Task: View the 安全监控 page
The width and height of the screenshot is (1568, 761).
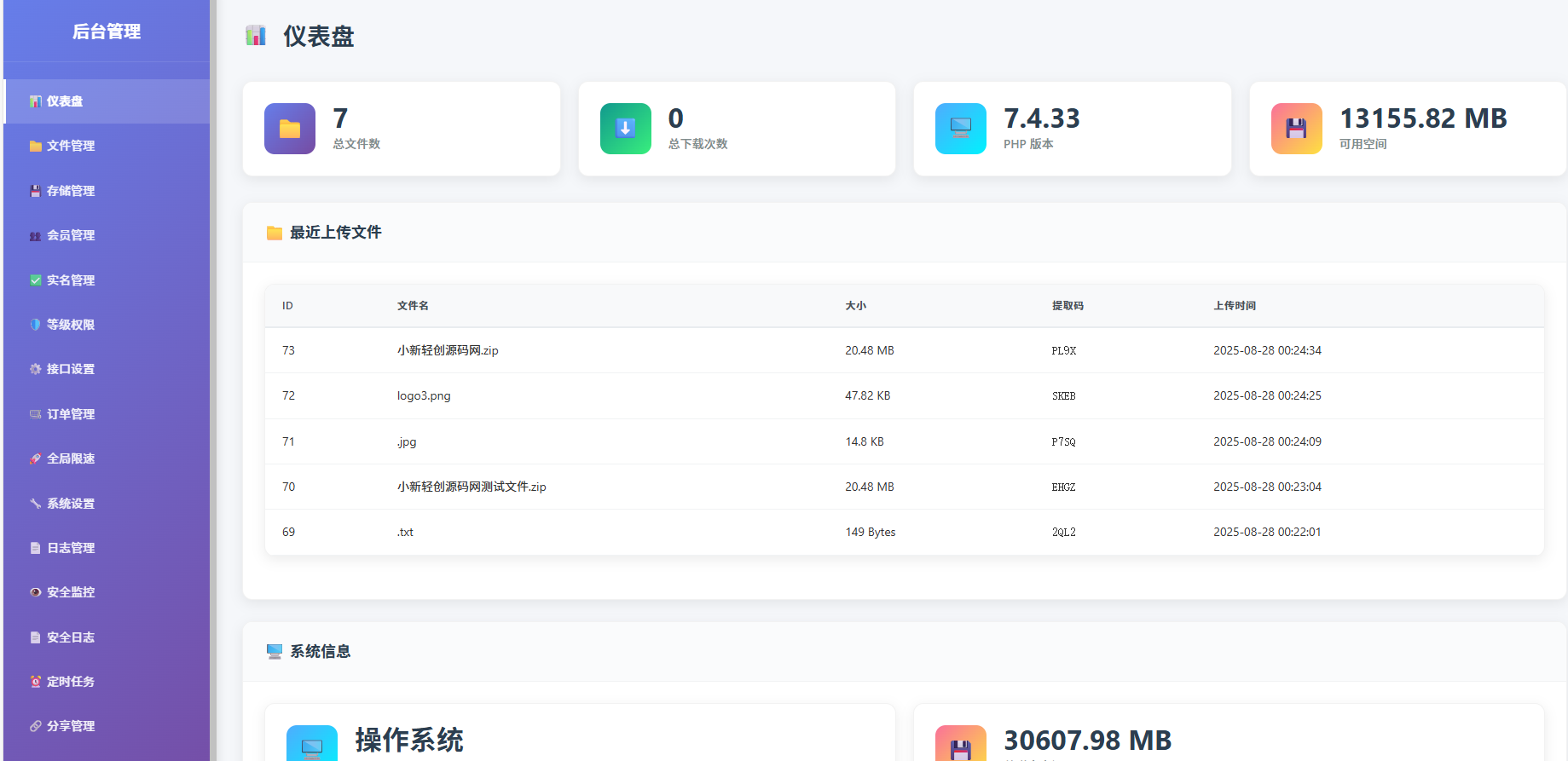Action: pyautogui.click(x=107, y=592)
